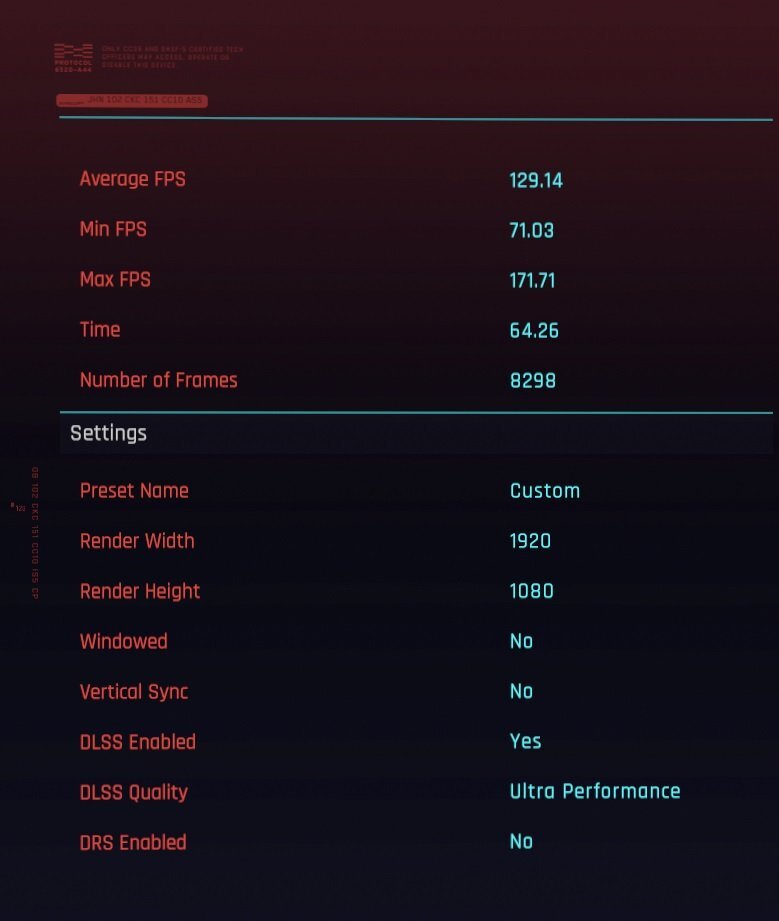779x921 pixels.
Task: Click the Protocol logo icon at top
Action: (x=73, y=58)
